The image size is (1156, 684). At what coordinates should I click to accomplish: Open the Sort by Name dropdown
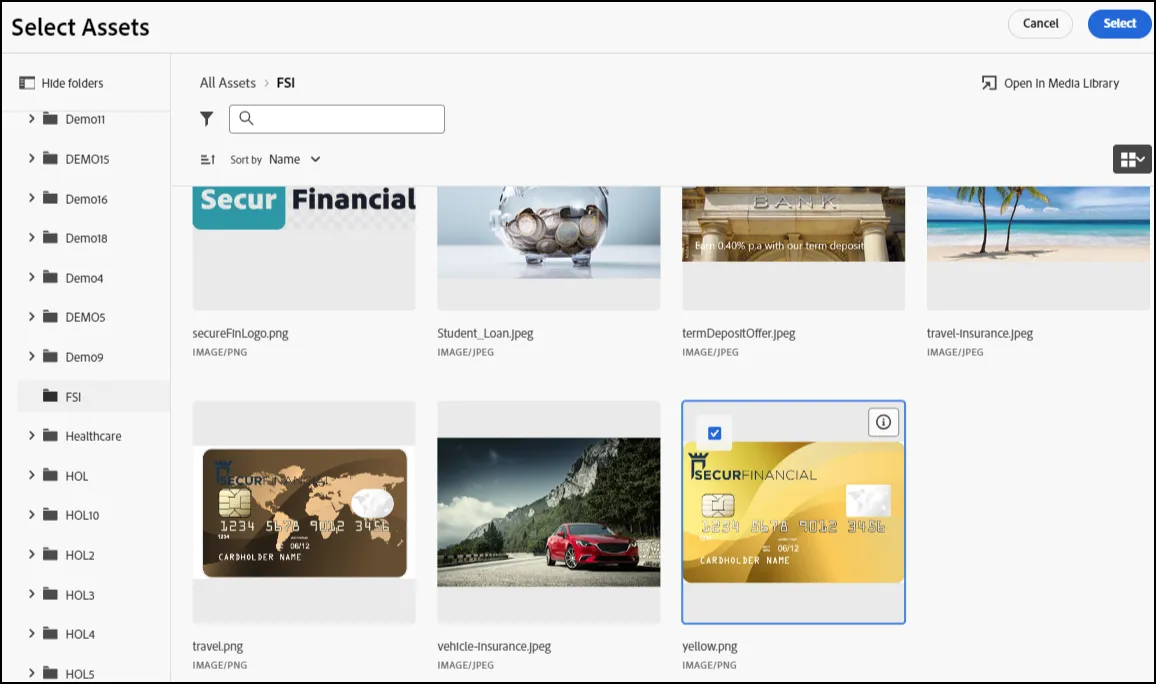click(294, 159)
